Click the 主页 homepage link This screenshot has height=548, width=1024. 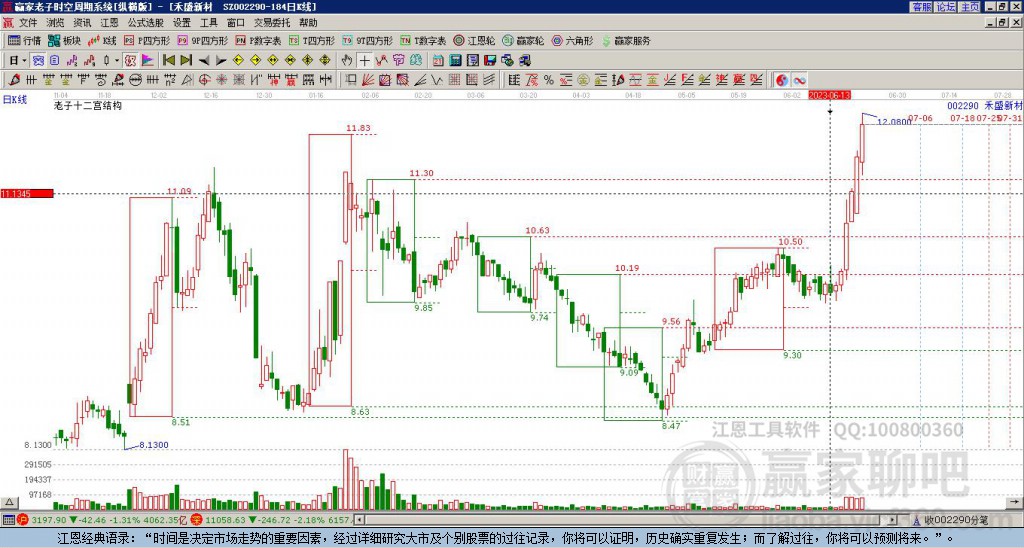970,7
